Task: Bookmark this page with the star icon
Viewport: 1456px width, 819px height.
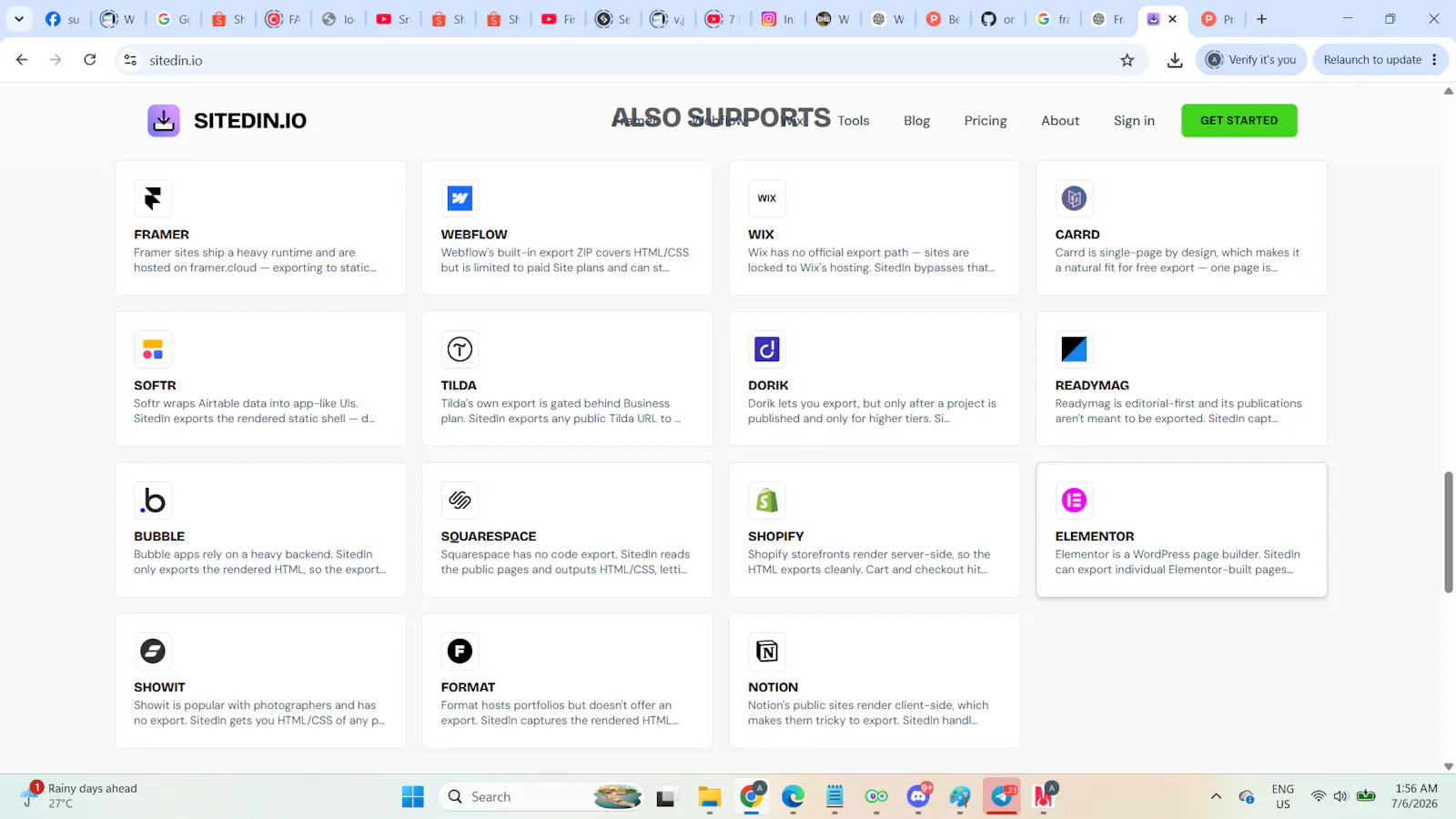Action: (1127, 60)
